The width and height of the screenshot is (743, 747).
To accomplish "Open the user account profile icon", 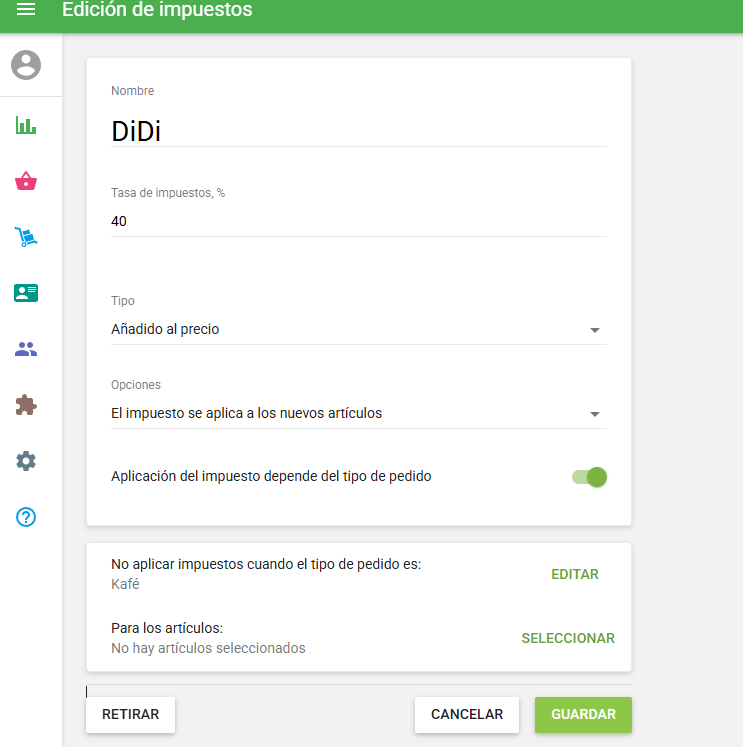I will 26,65.
